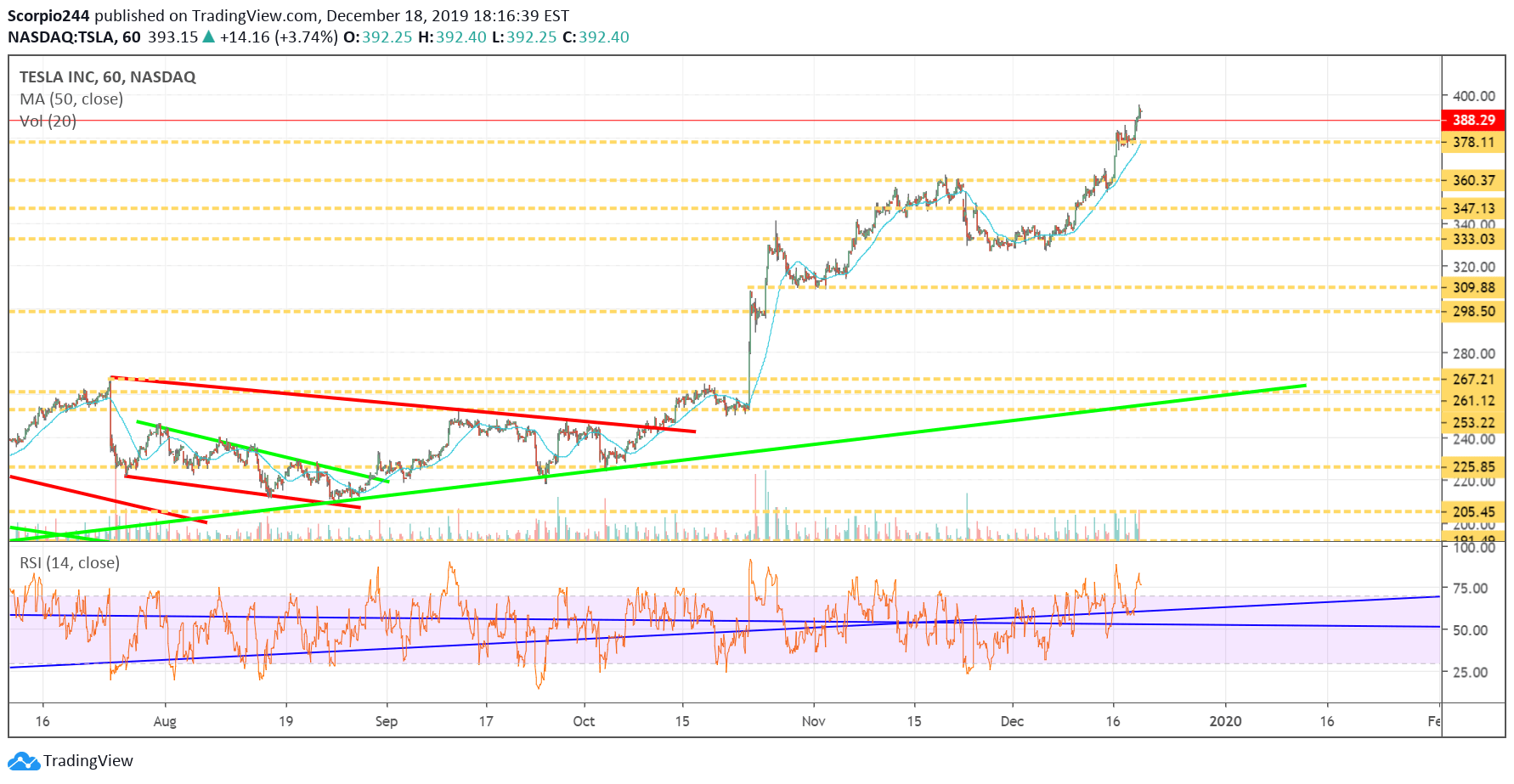Select the MA (50, close) indicator label
The height and width of the screenshot is (784, 1514).
71,99
